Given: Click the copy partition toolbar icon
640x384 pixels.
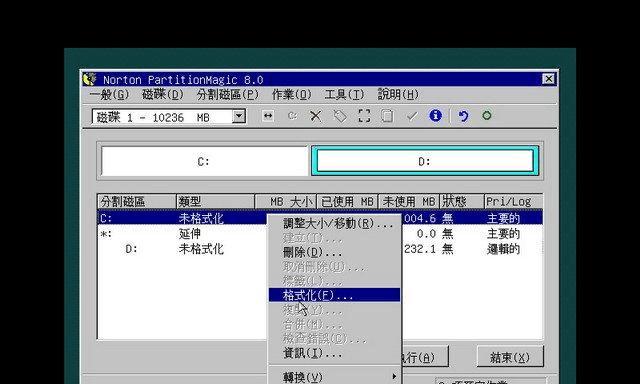Looking at the screenshot, I should point(387,116).
